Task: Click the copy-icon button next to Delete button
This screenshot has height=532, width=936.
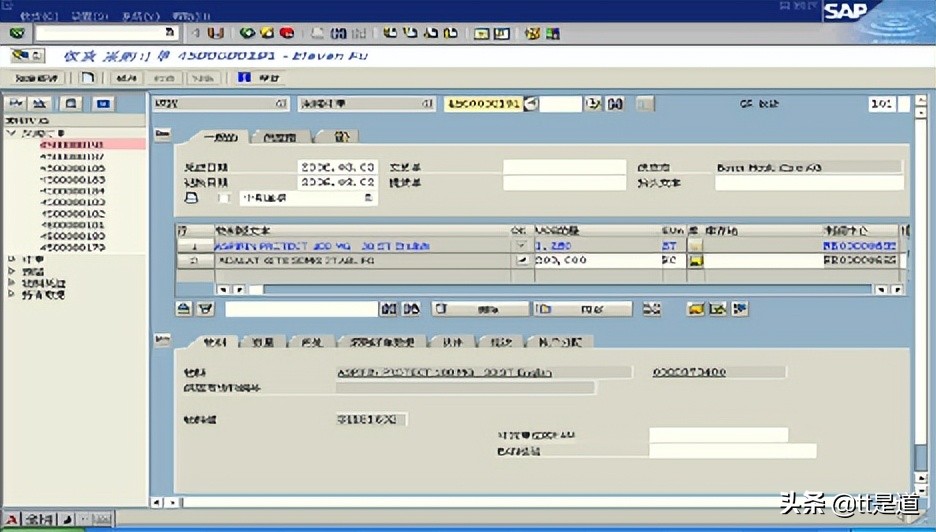Action: (583, 309)
